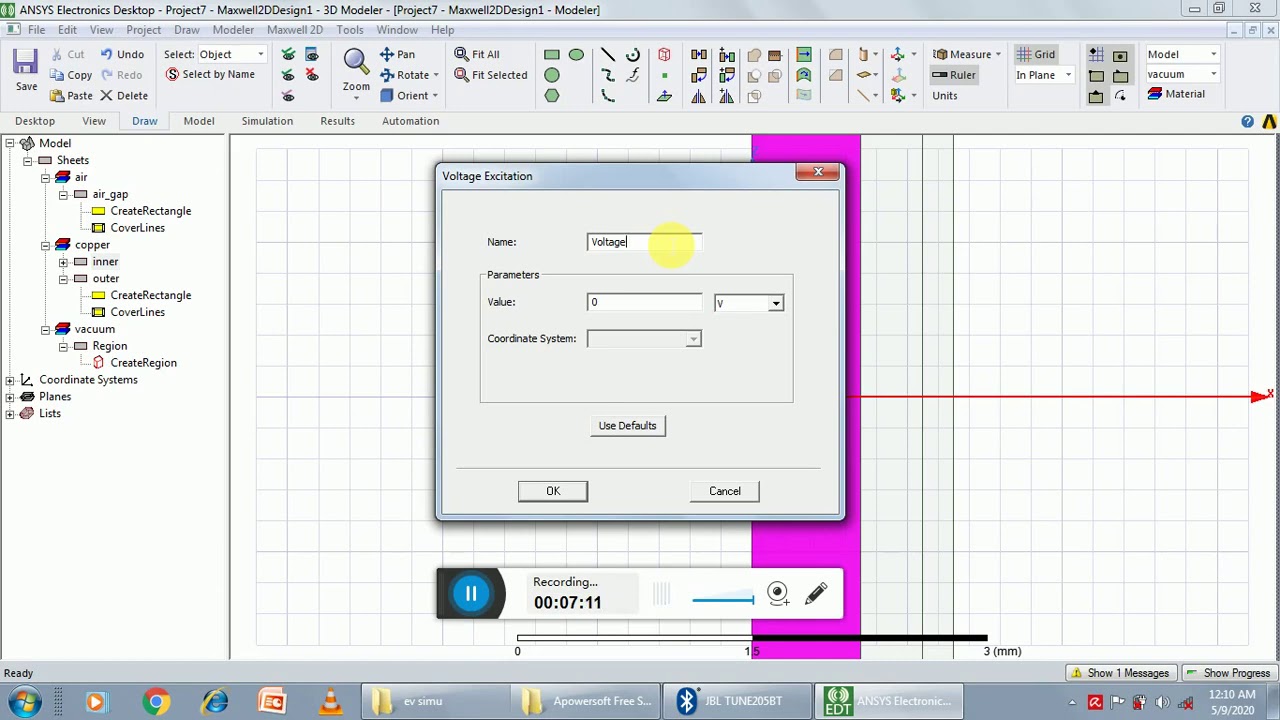Select air_gap in the model tree
This screenshot has height=720, width=1280.
click(x=110, y=194)
